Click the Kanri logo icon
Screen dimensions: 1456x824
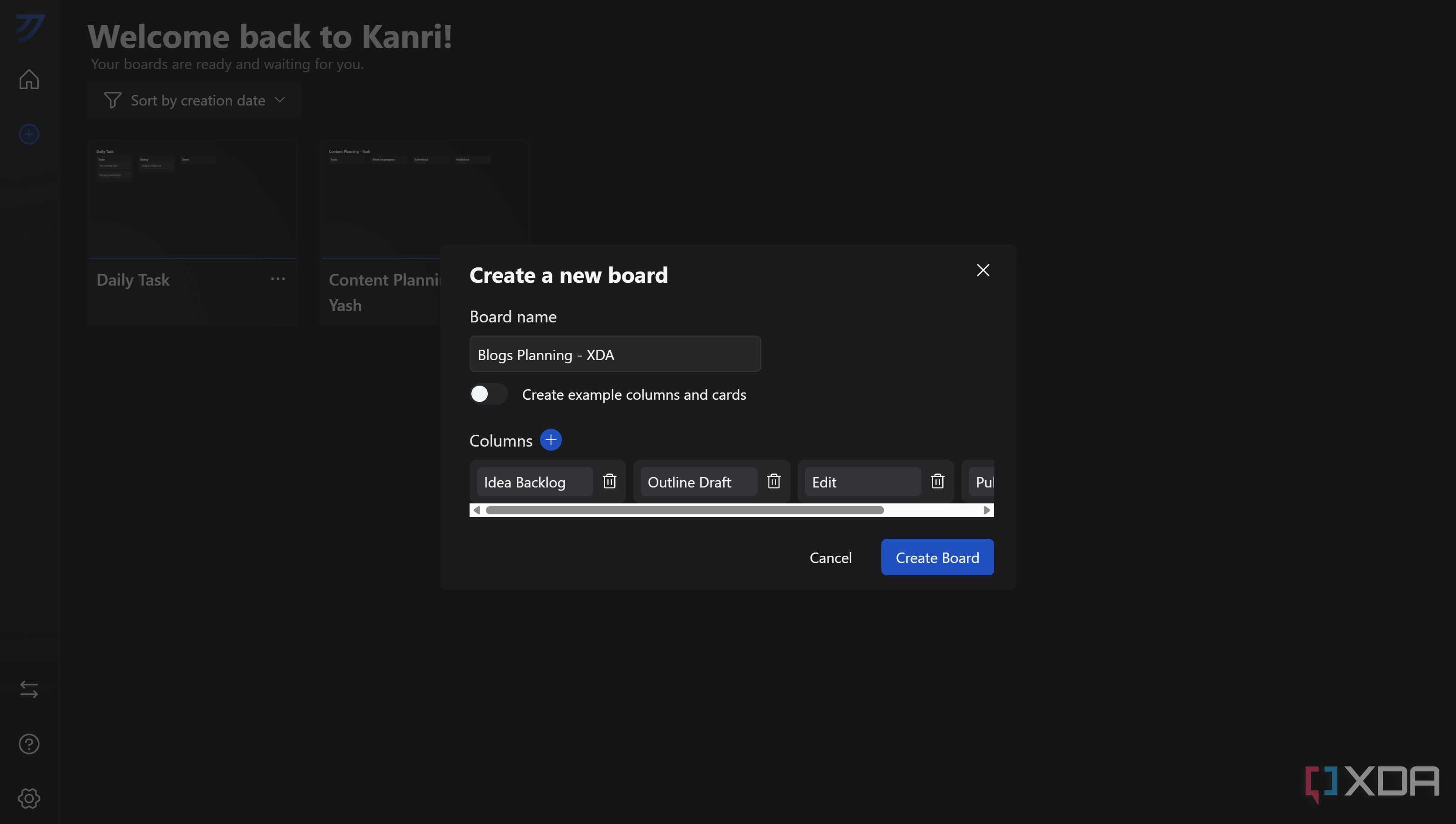click(30, 27)
